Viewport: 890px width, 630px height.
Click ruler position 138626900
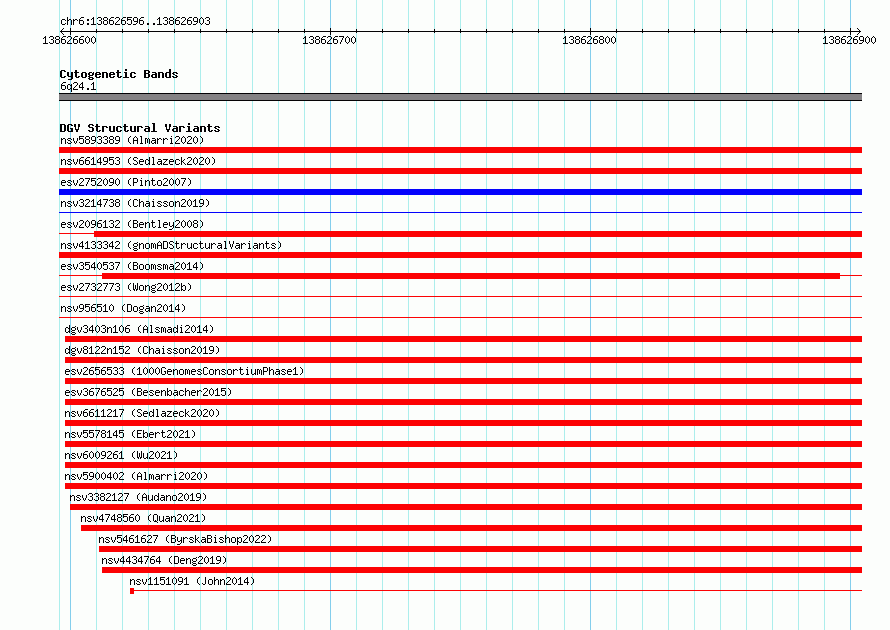849,40
